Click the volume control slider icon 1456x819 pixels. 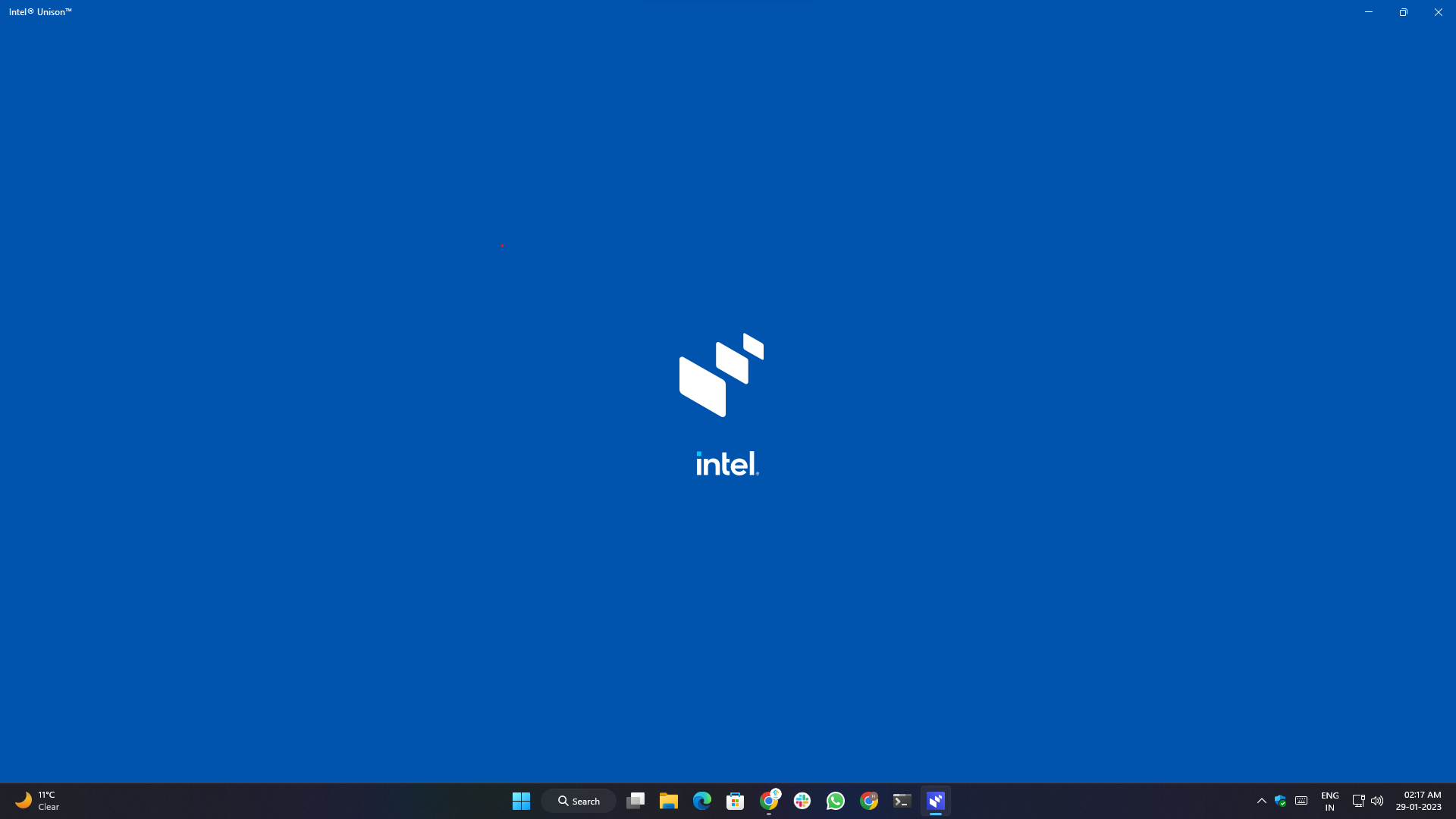(x=1377, y=801)
